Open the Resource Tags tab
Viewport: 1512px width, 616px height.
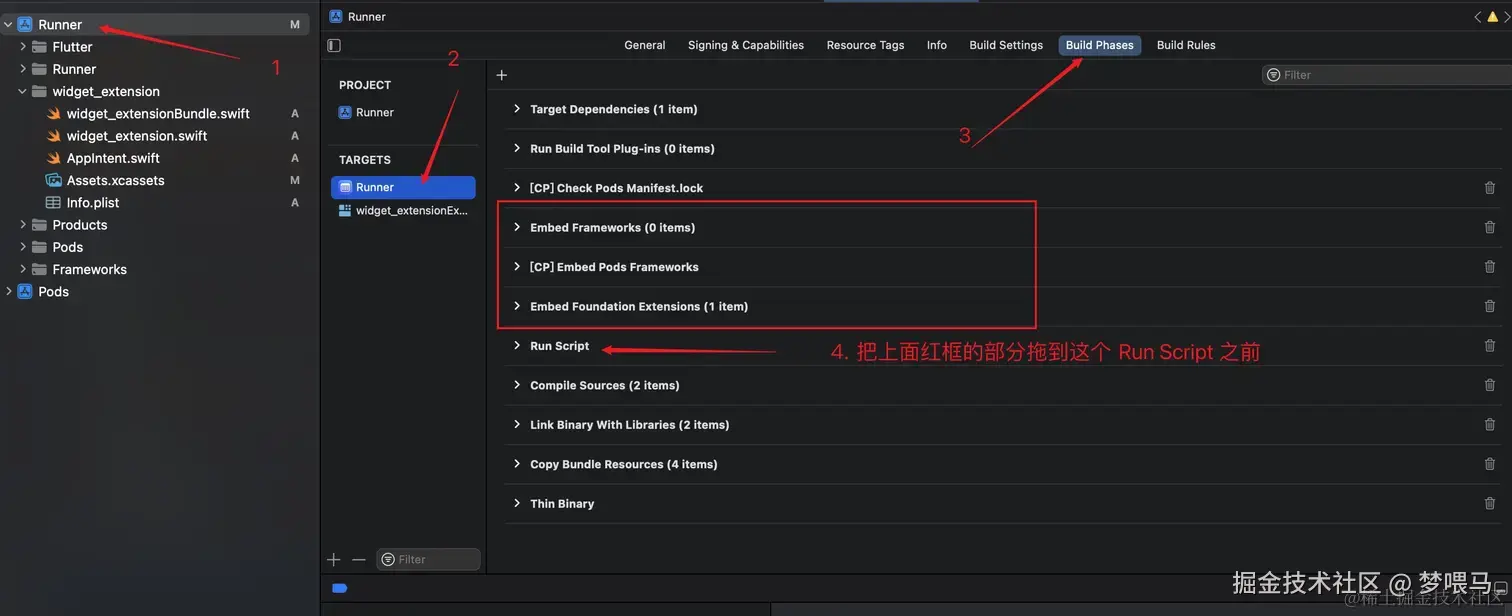click(865, 45)
